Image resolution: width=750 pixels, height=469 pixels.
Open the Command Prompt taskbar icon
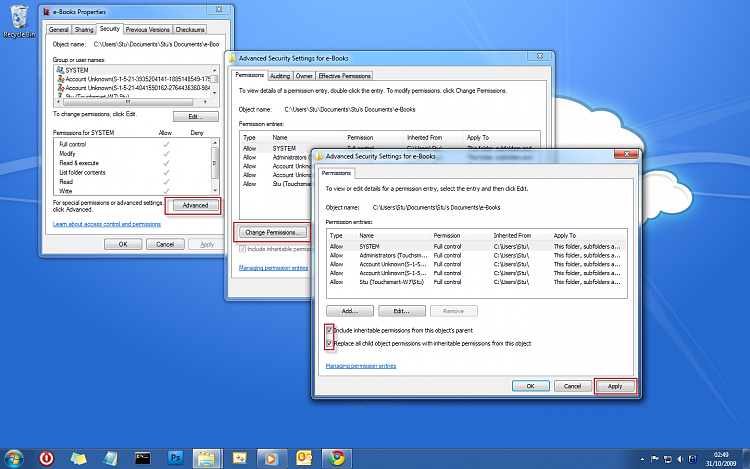pos(143,459)
